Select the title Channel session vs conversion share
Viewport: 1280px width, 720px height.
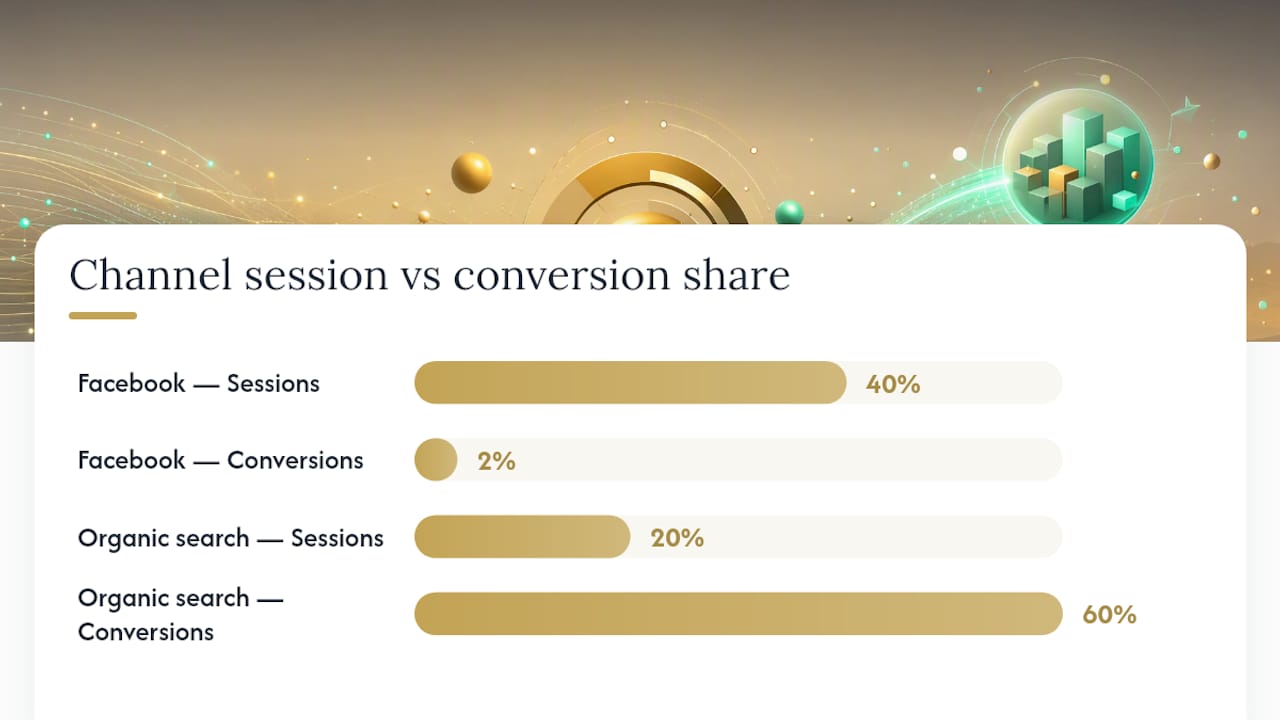click(x=430, y=275)
